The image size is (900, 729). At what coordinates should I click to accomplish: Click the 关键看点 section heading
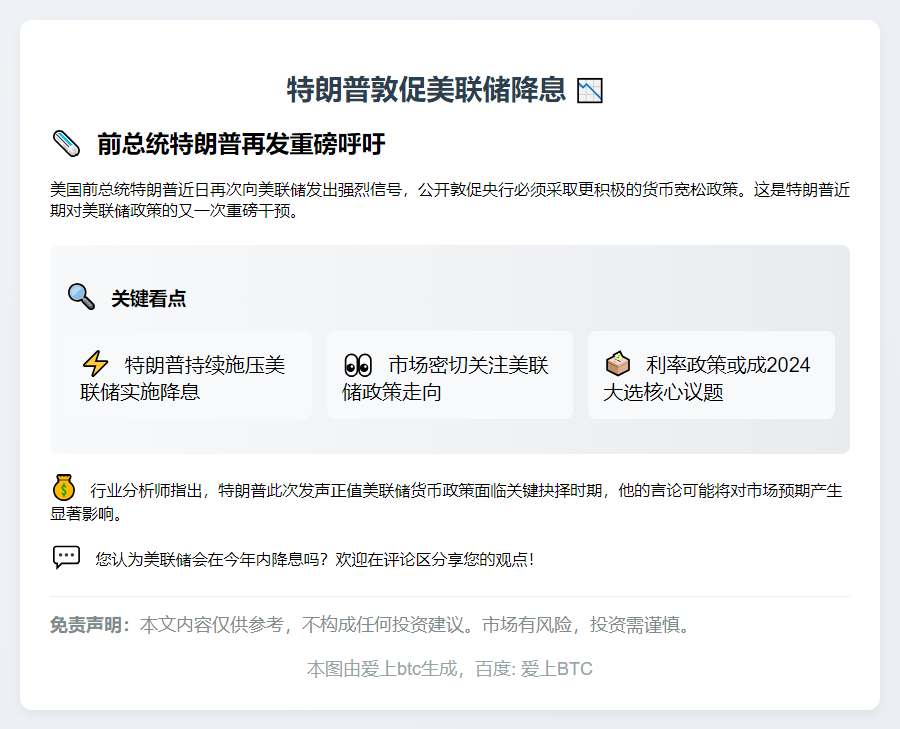click(149, 298)
